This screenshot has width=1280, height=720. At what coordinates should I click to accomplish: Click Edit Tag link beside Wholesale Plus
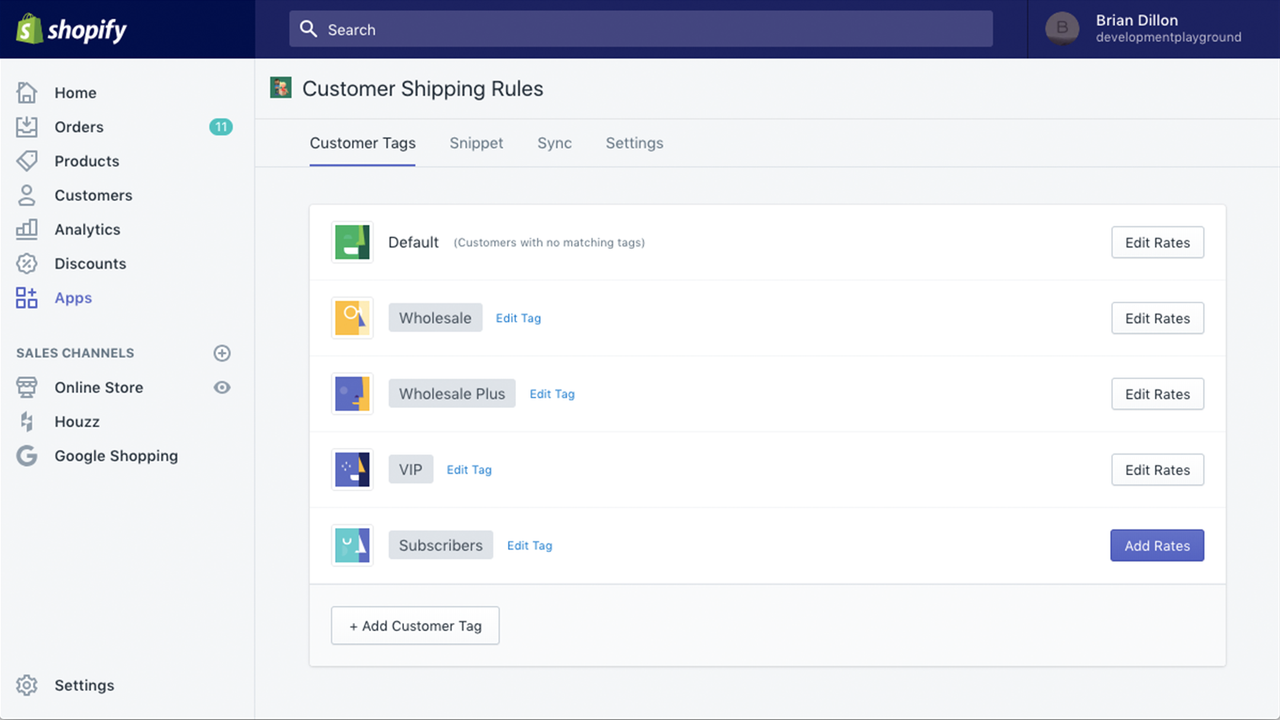[552, 394]
